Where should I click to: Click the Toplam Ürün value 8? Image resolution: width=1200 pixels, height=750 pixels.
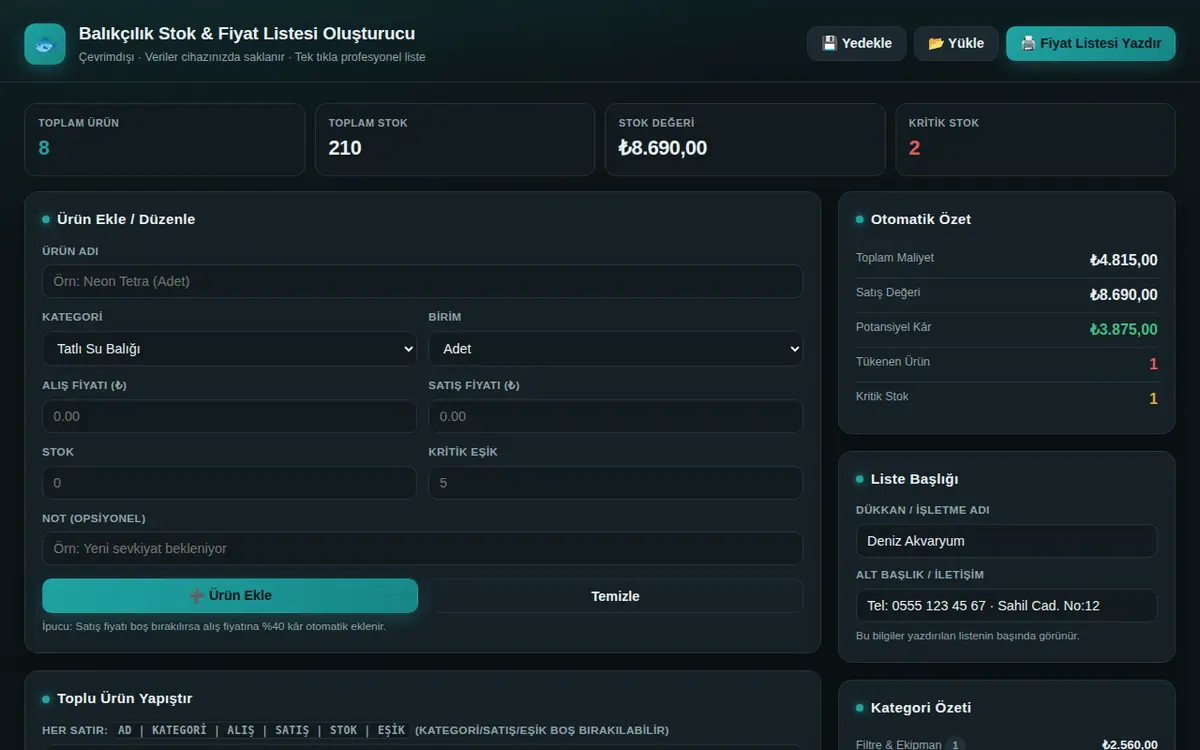click(x=44, y=148)
